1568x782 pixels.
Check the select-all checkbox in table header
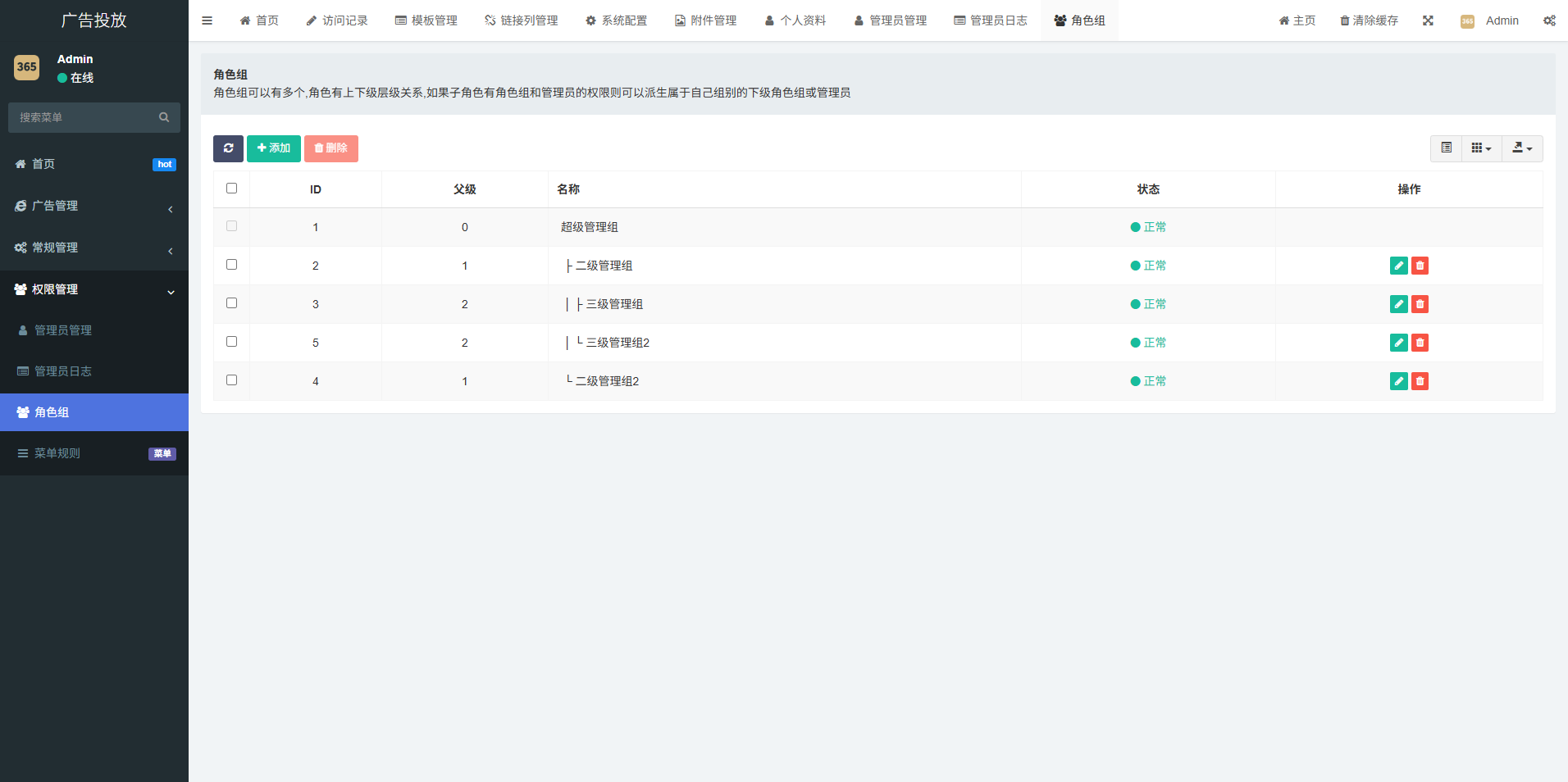tap(231, 188)
